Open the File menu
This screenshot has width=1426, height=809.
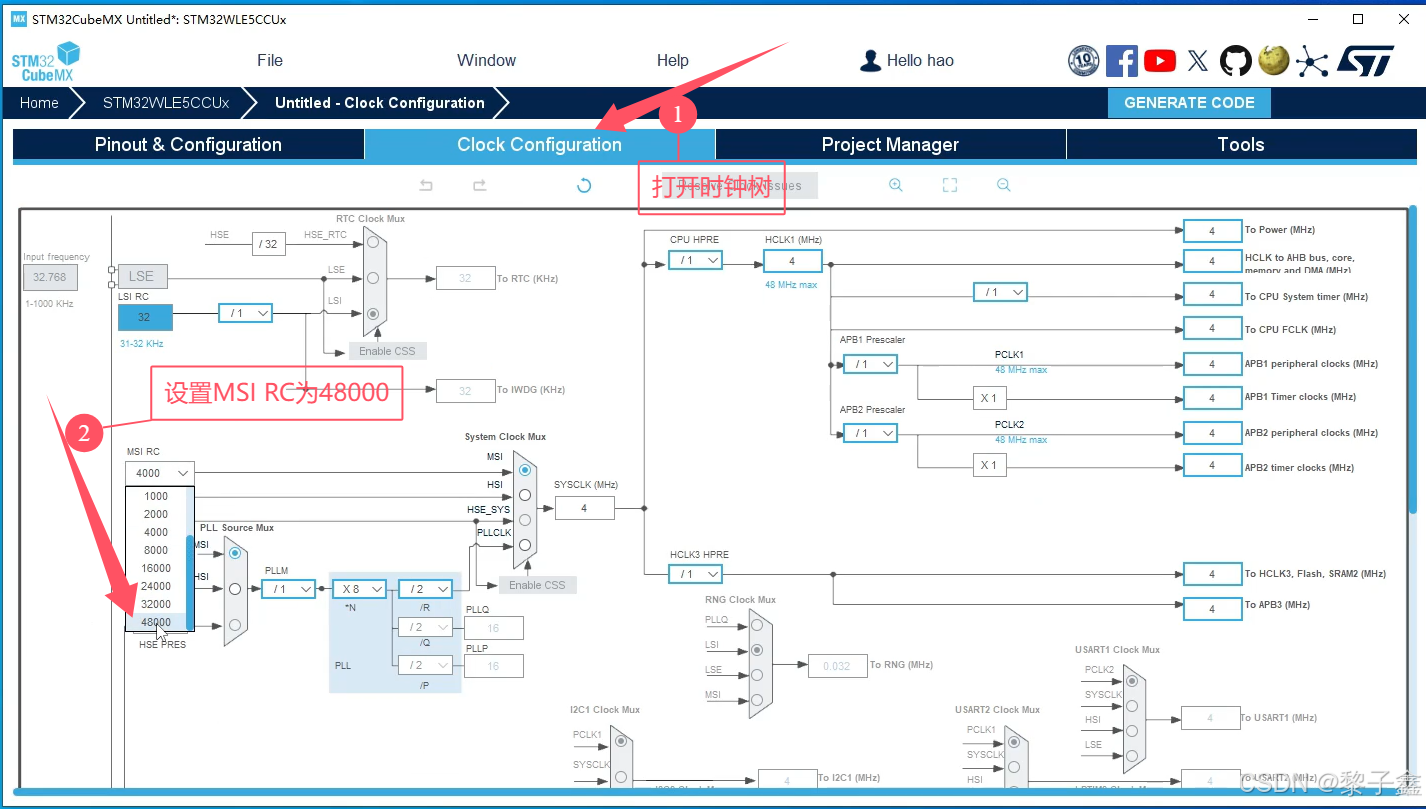[270, 61]
